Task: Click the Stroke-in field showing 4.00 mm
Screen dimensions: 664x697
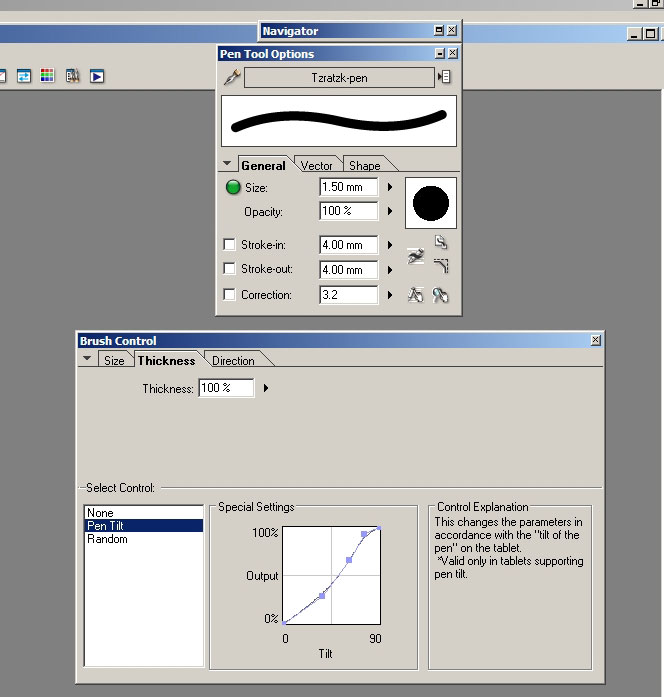Action: [x=349, y=245]
